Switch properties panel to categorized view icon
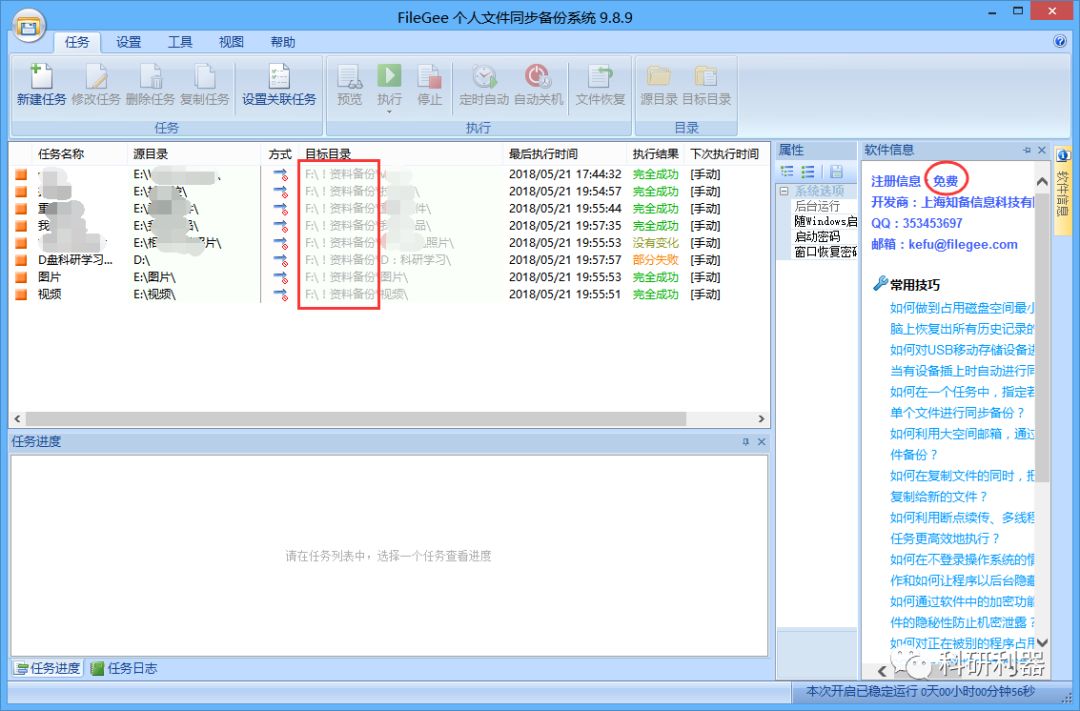Viewport: 1080px width, 711px height. pos(787,171)
